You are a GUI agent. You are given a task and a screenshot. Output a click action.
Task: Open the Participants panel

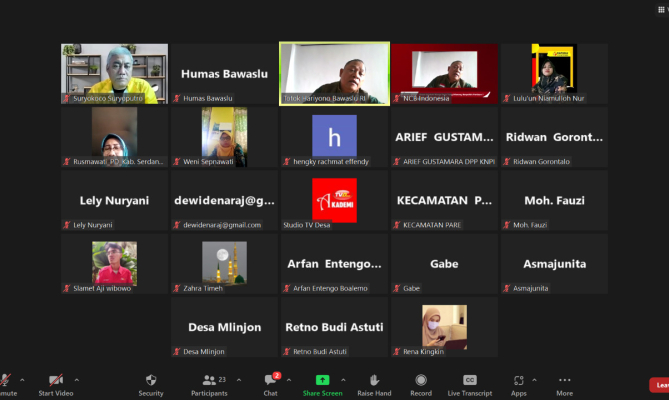pyautogui.click(x=210, y=381)
